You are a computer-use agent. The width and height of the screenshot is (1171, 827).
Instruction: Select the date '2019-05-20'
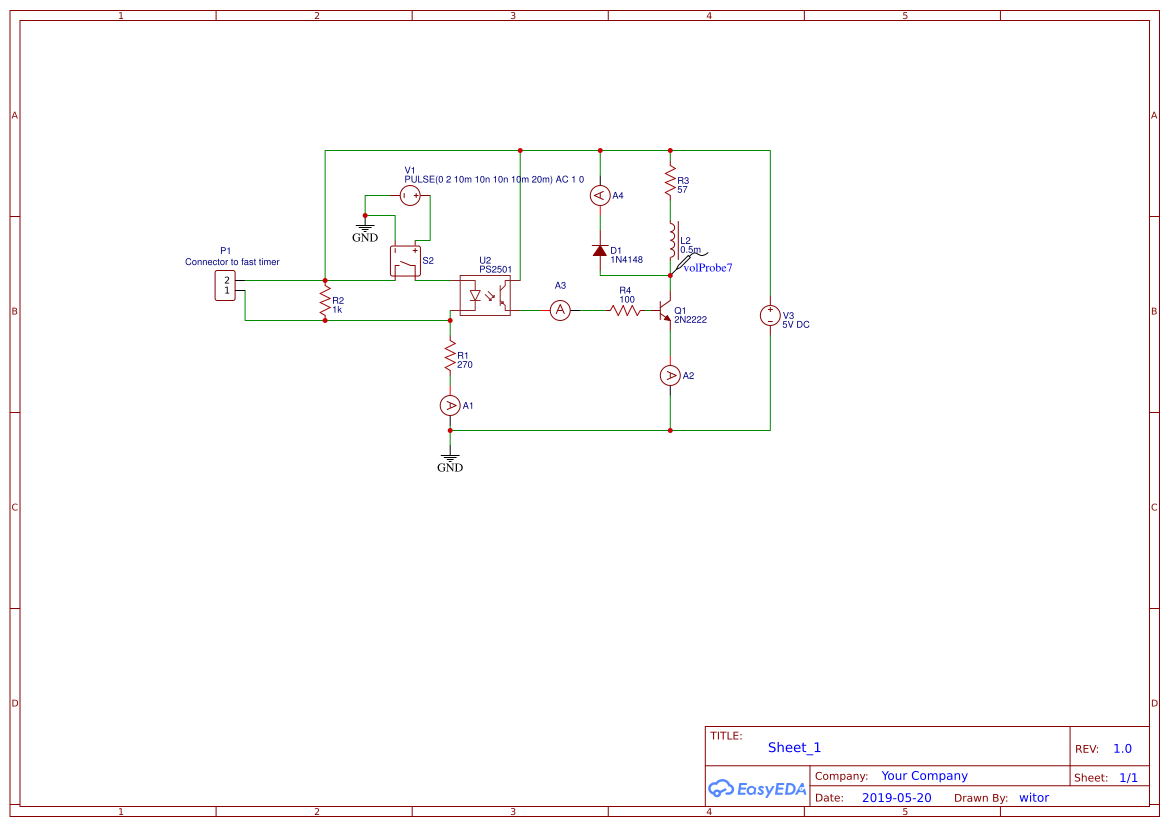[897, 798]
